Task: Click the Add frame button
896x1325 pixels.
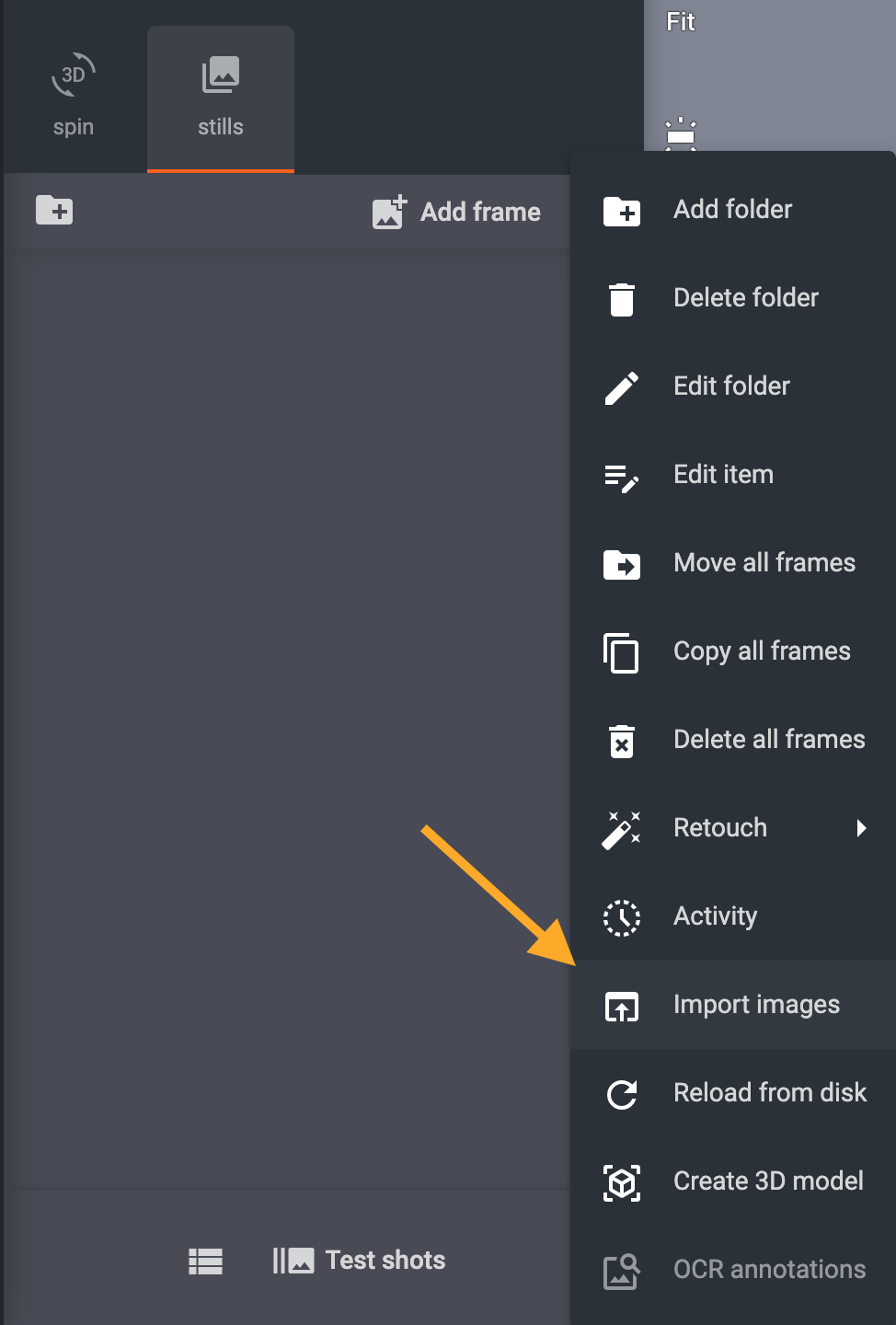Action: tap(456, 212)
